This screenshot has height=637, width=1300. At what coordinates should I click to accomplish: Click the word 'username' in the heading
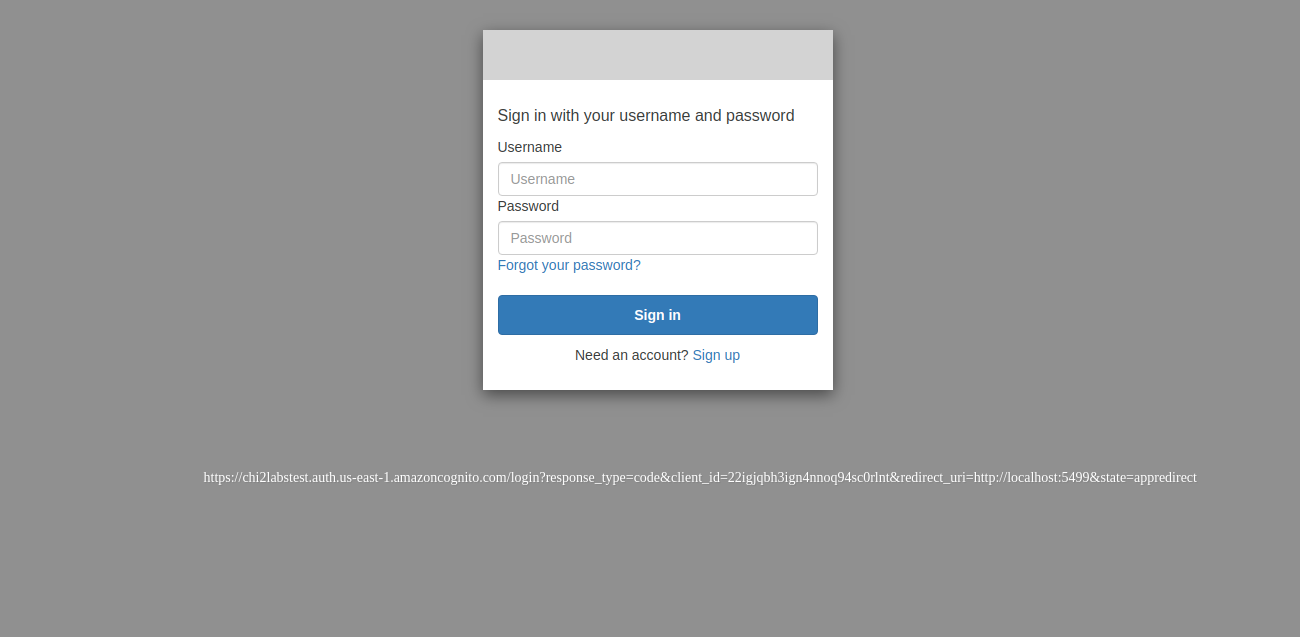[x=654, y=115]
